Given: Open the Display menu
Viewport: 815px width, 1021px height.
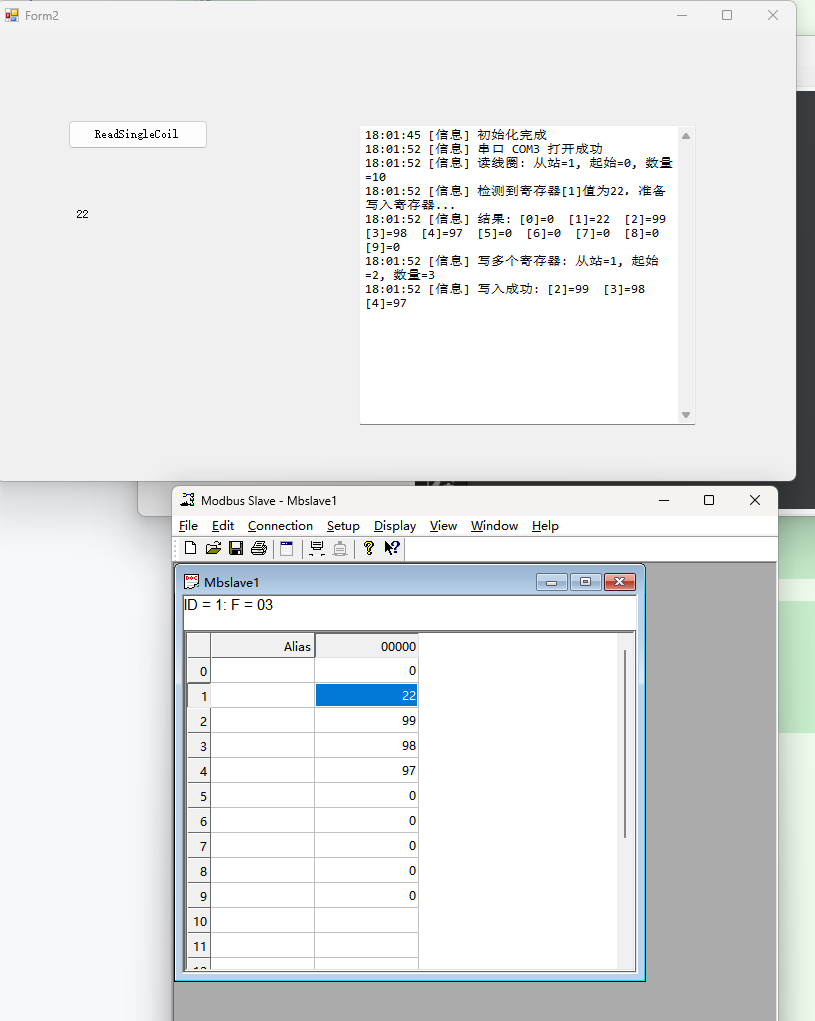Looking at the screenshot, I should tap(394, 525).
